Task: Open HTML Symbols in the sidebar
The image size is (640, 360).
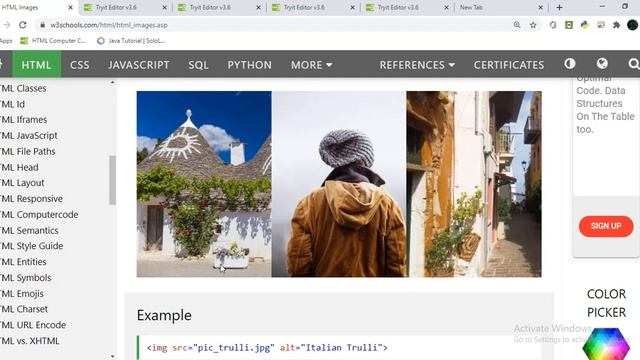Action: [x=26, y=278]
